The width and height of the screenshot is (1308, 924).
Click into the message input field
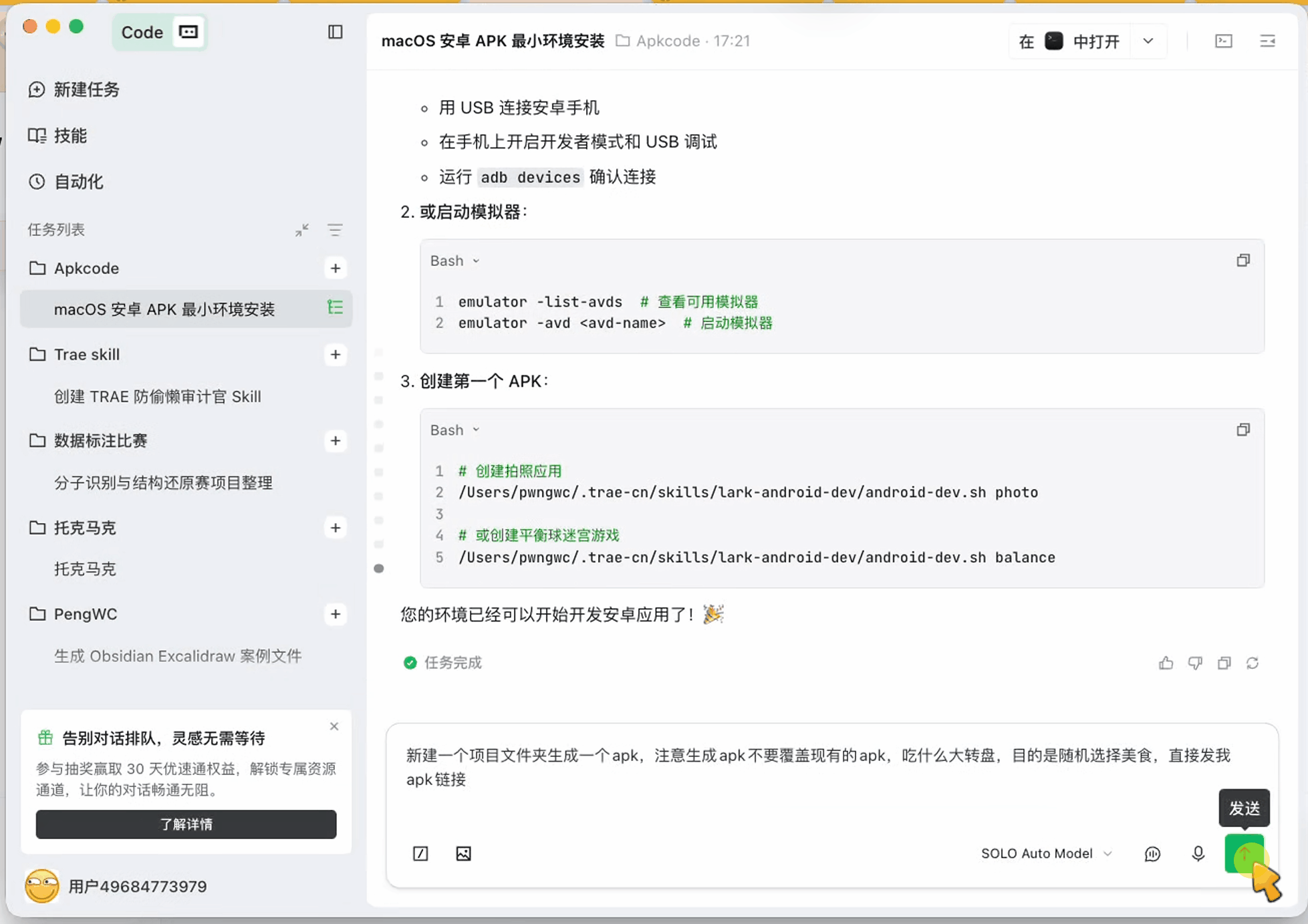[819, 768]
